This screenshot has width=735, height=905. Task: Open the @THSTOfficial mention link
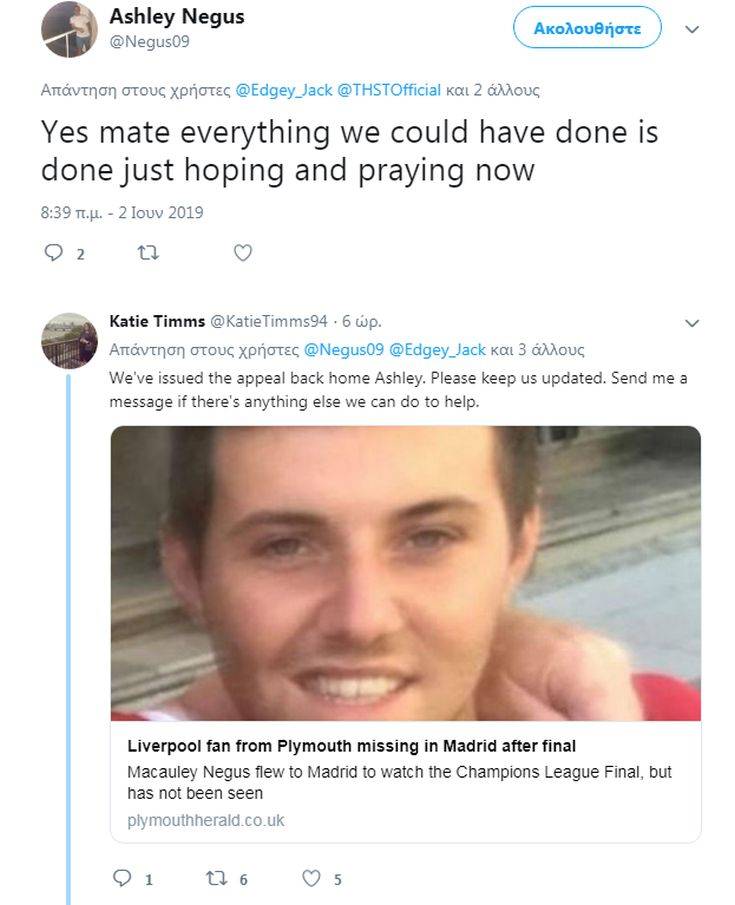click(x=389, y=90)
